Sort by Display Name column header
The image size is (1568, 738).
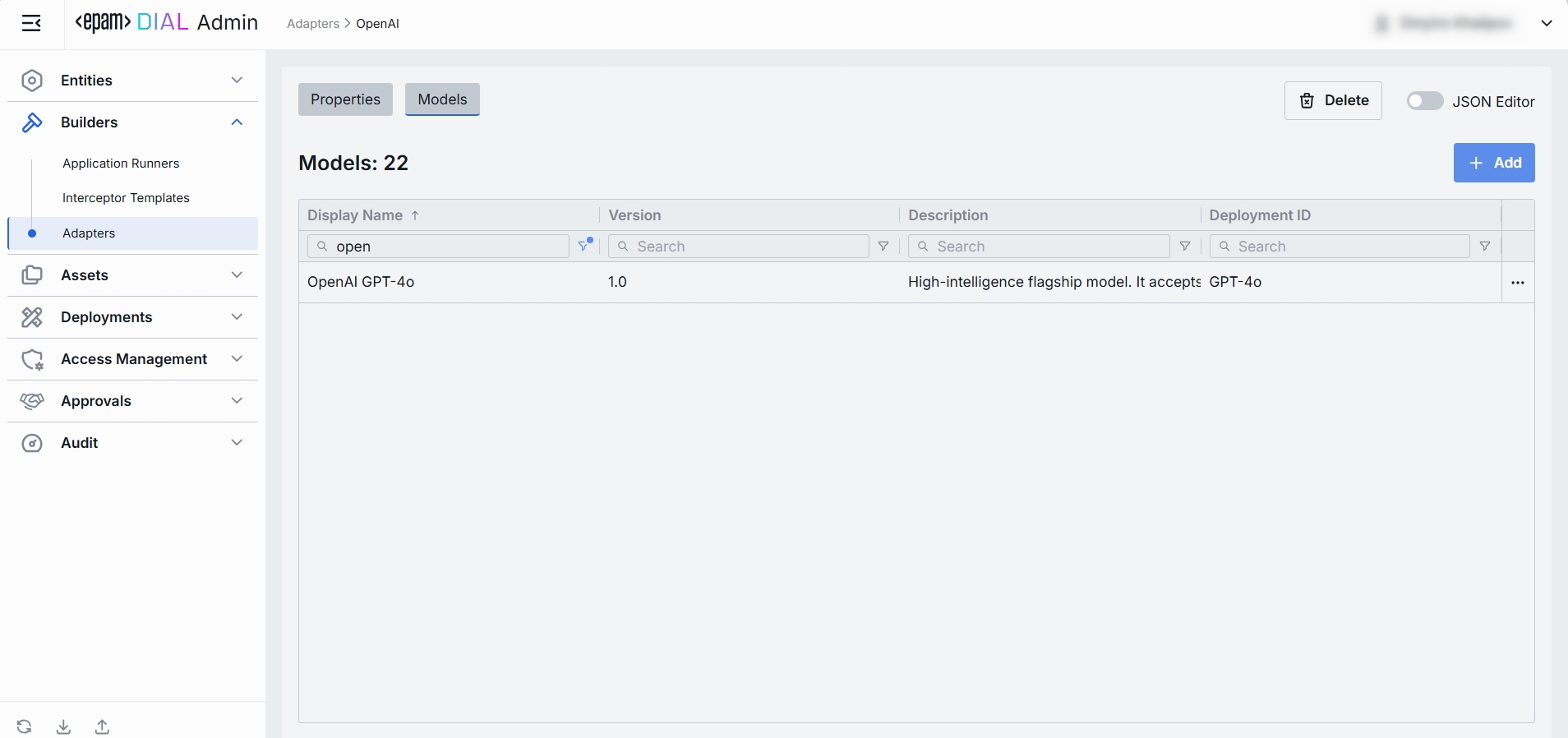coord(355,215)
